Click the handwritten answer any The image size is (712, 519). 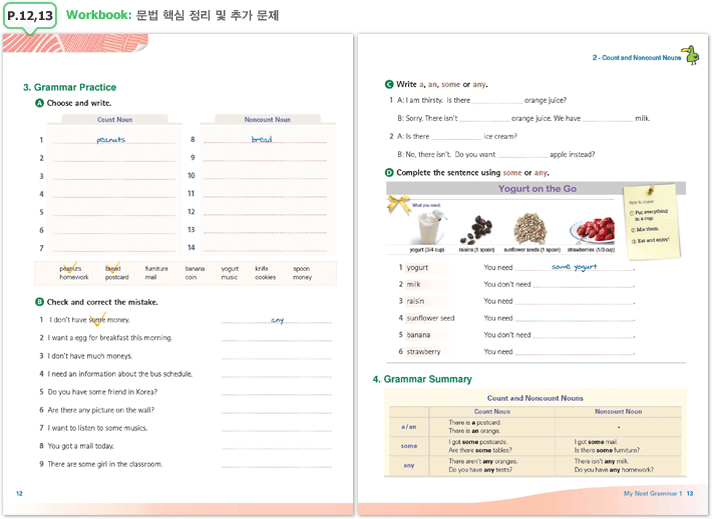pyautogui.click(x=277, y=320)
